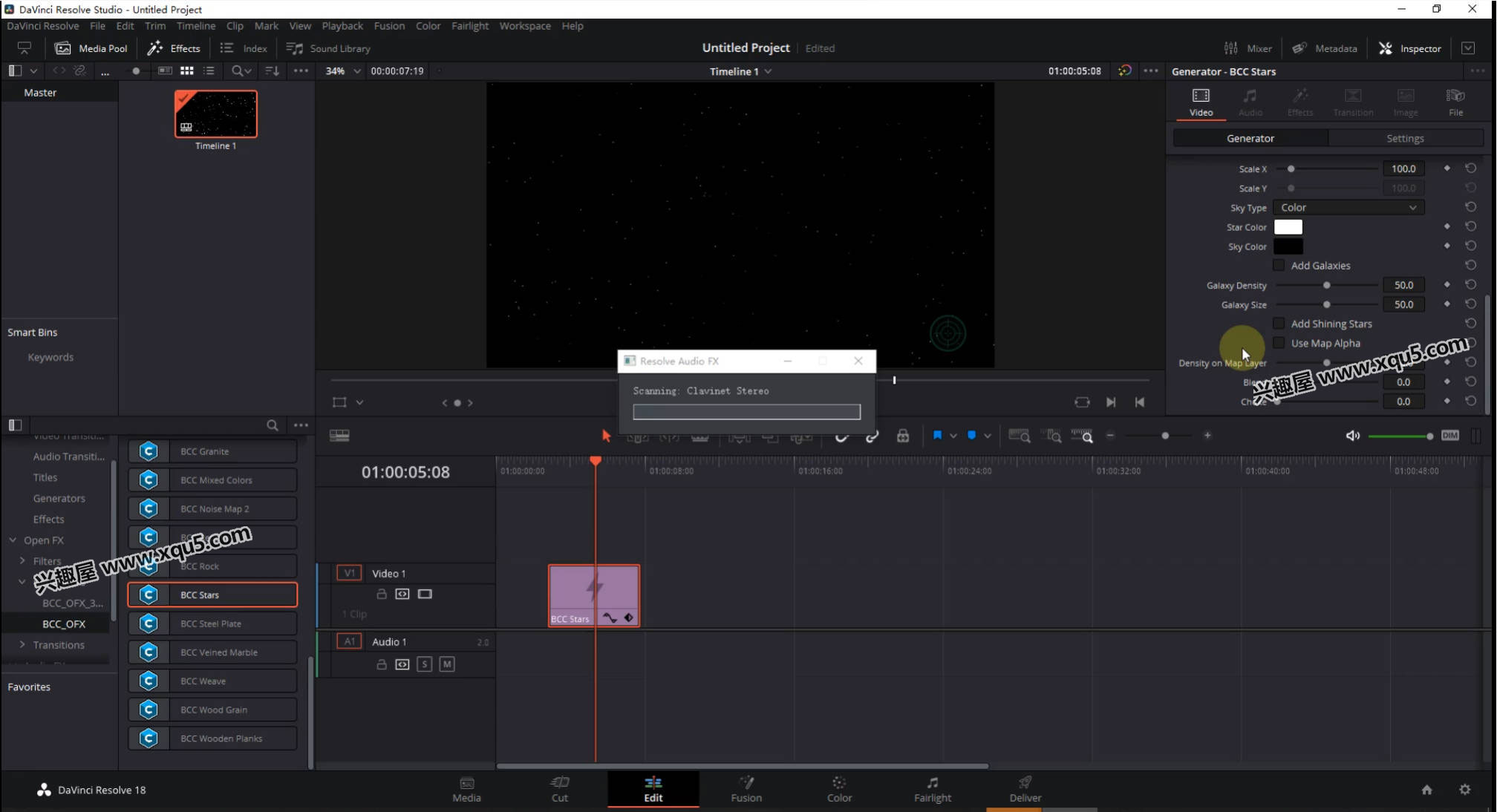Open the Sky Type dropdown

pyautogui.click(x=1348, y=208)
